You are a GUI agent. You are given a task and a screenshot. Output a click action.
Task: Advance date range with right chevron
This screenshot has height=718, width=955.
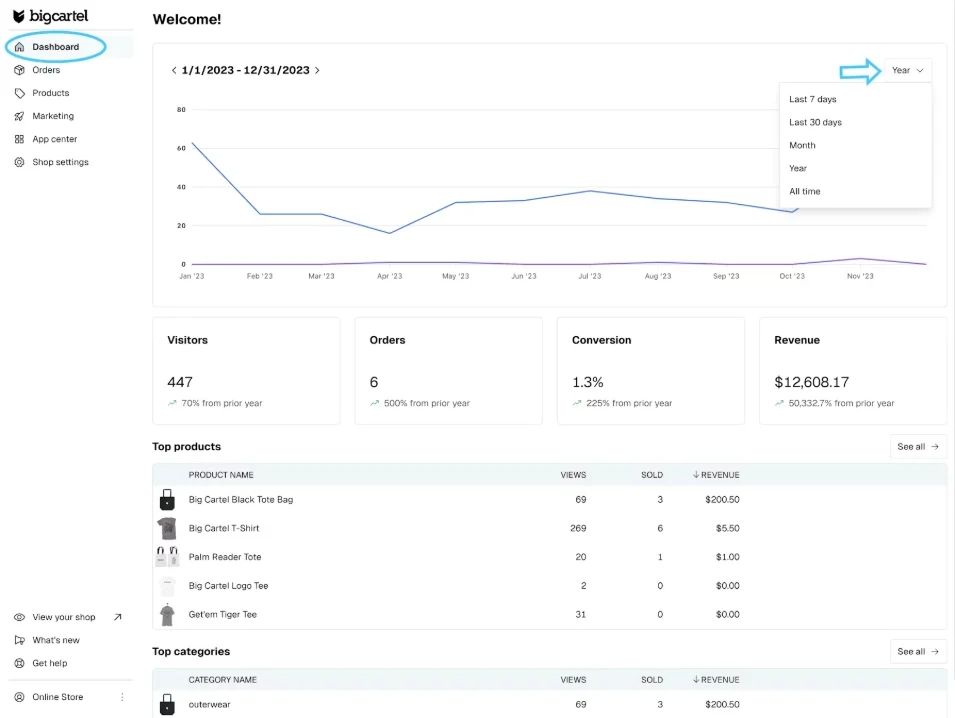pos(318,70)
